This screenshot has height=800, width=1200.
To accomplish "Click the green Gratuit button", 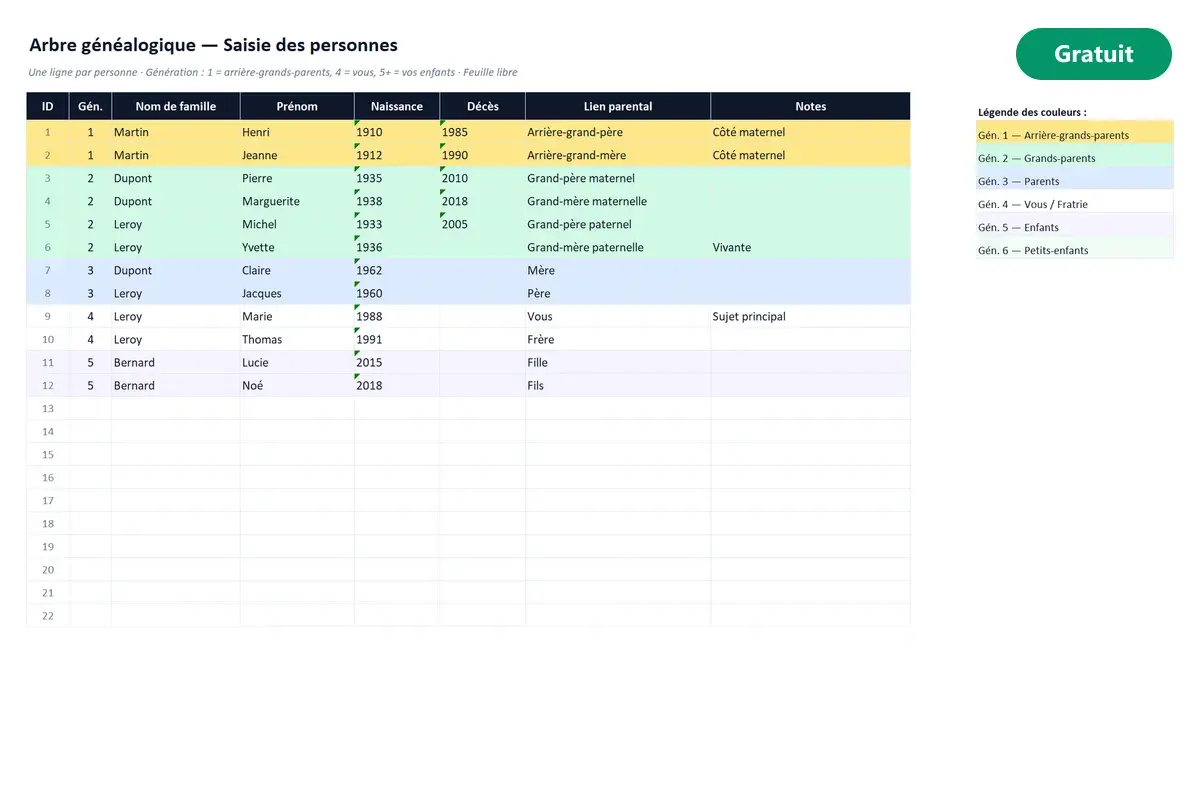I will [1093, 54].
